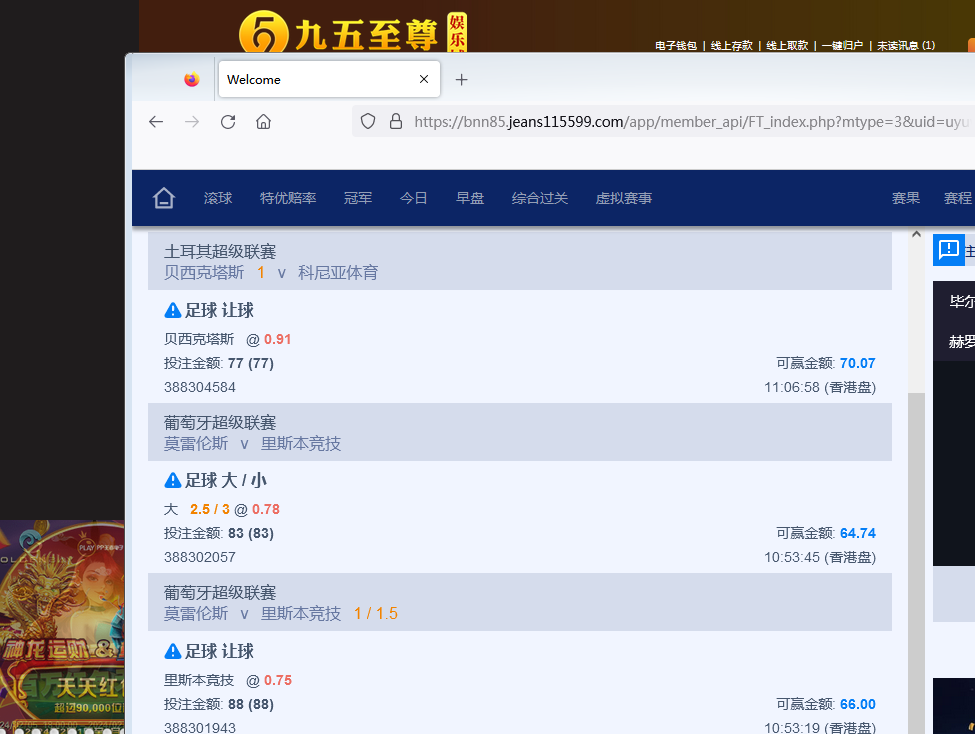Click warning icon beside 足球 让球 for 贝西克塔斯
Image resolution: width=975 pixels, height=734 pixels.
[x=172, y=310]
